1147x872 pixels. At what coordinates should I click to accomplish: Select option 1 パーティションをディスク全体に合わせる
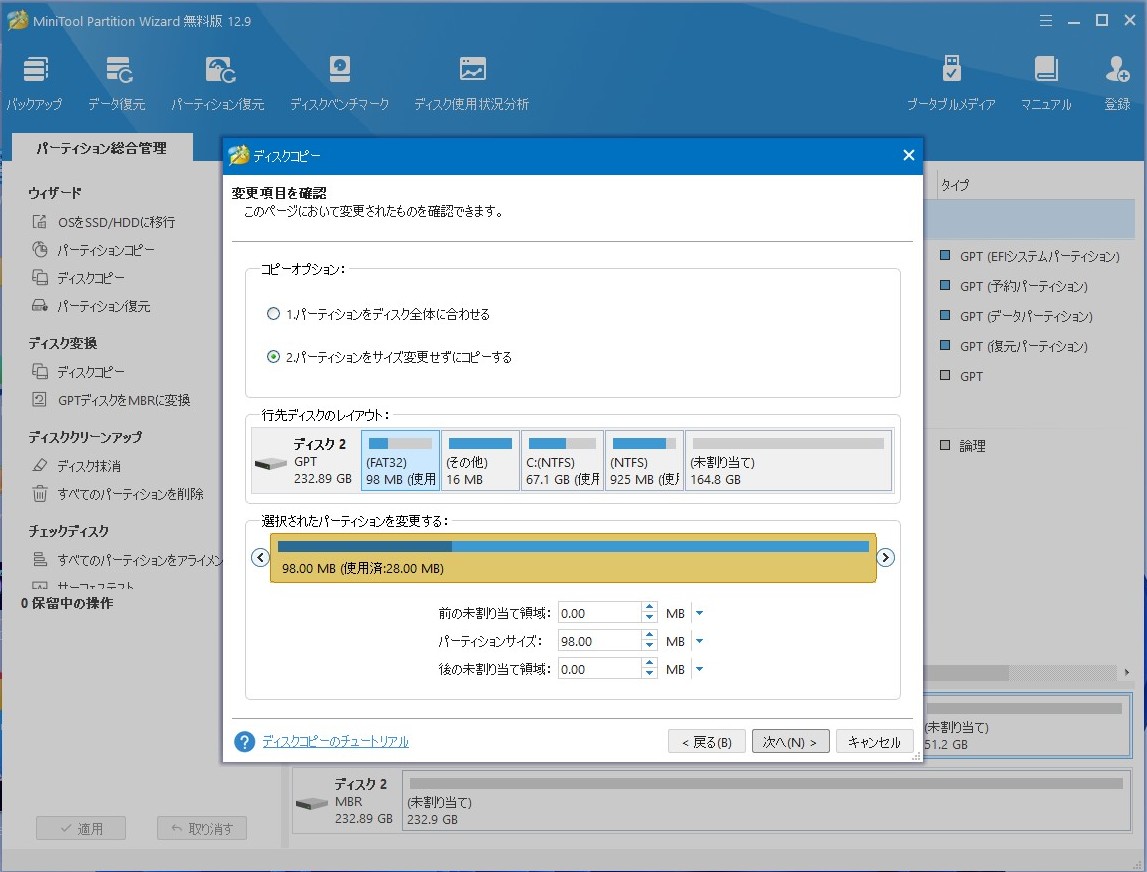[x=274, y=314]
